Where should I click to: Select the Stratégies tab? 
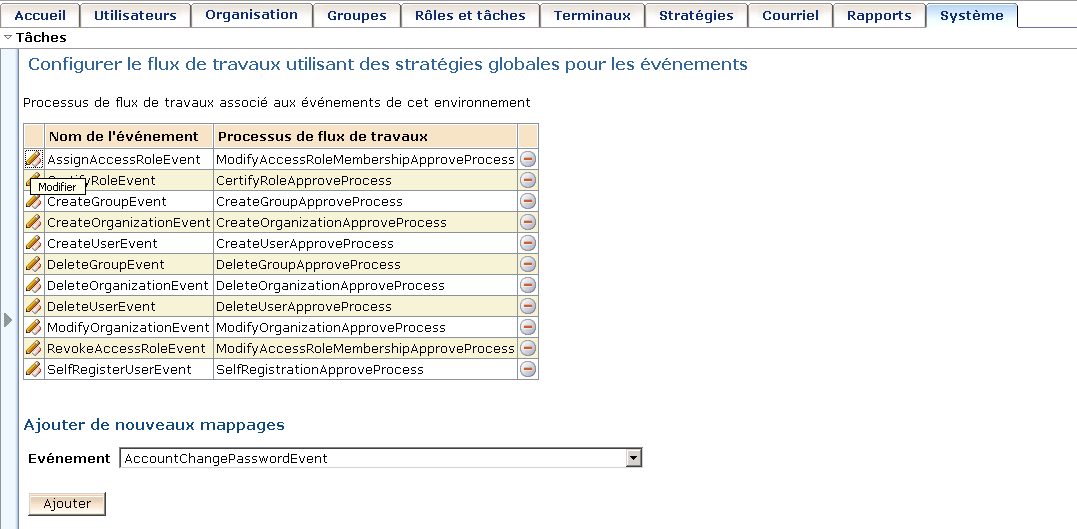(x=696, y=15)
